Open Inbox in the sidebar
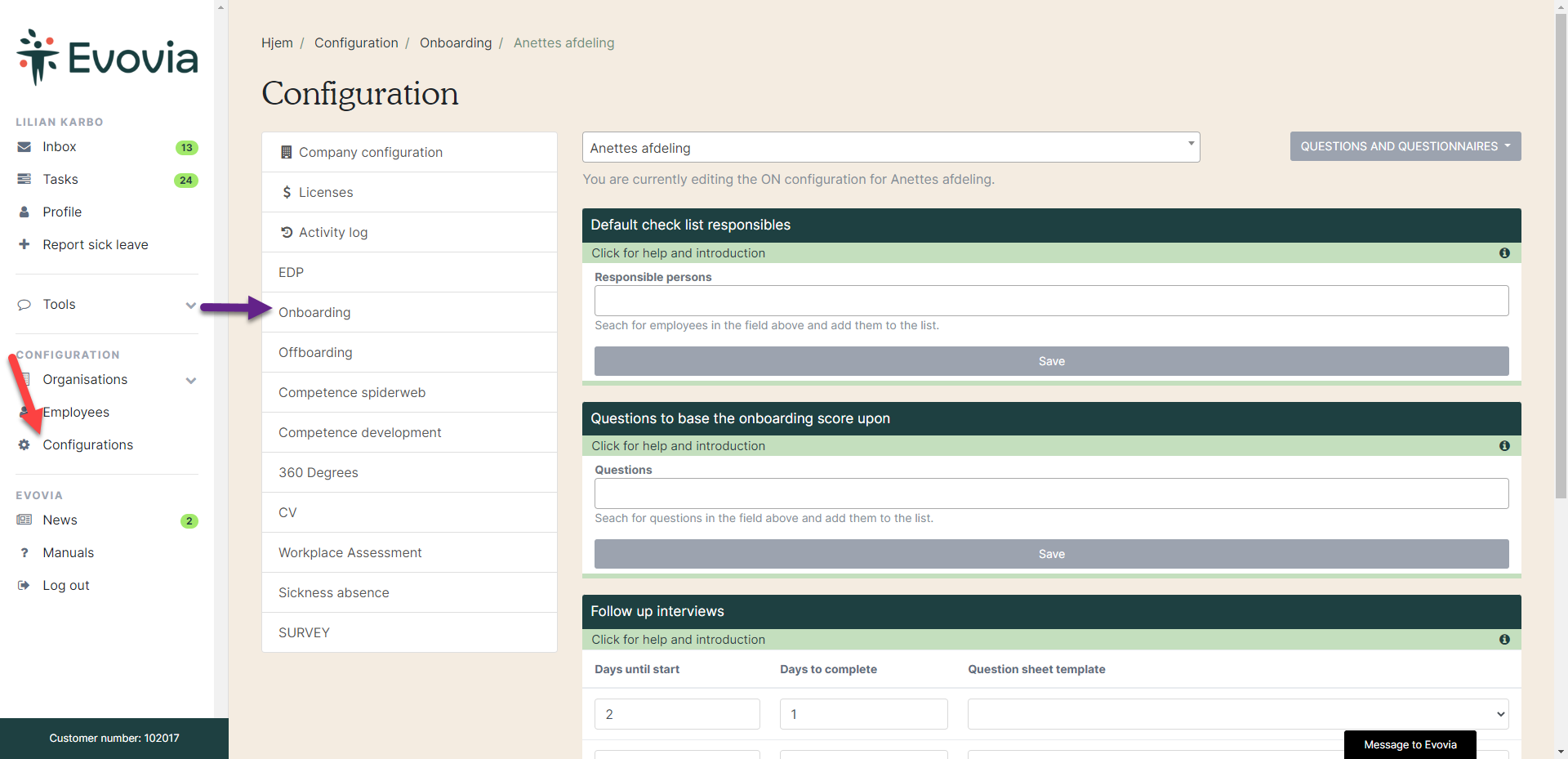Image resolution: width=1568 pixels, height=759 pixels. [x=60, y=147]
